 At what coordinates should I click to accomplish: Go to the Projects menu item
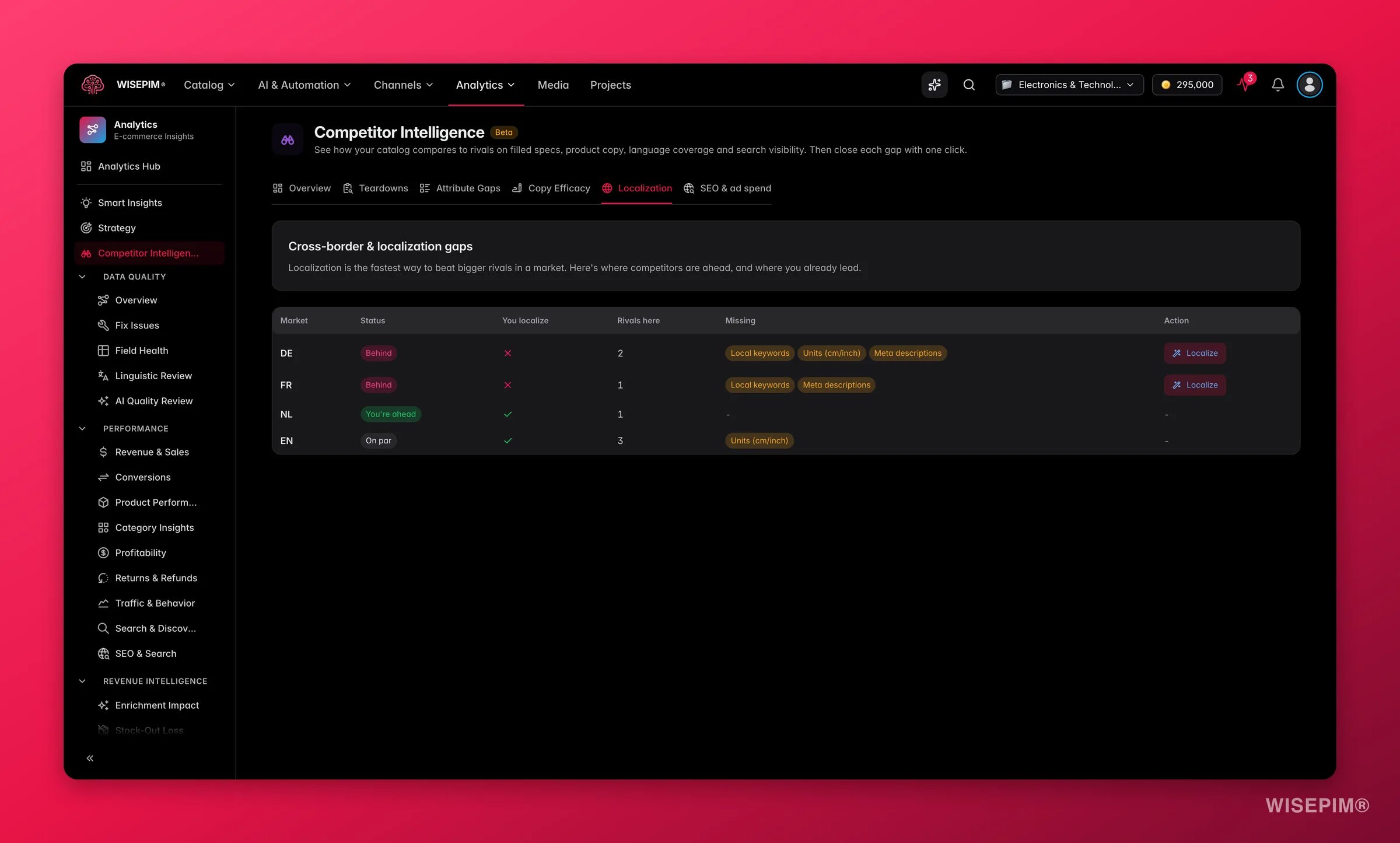click(x=610, y=85)
